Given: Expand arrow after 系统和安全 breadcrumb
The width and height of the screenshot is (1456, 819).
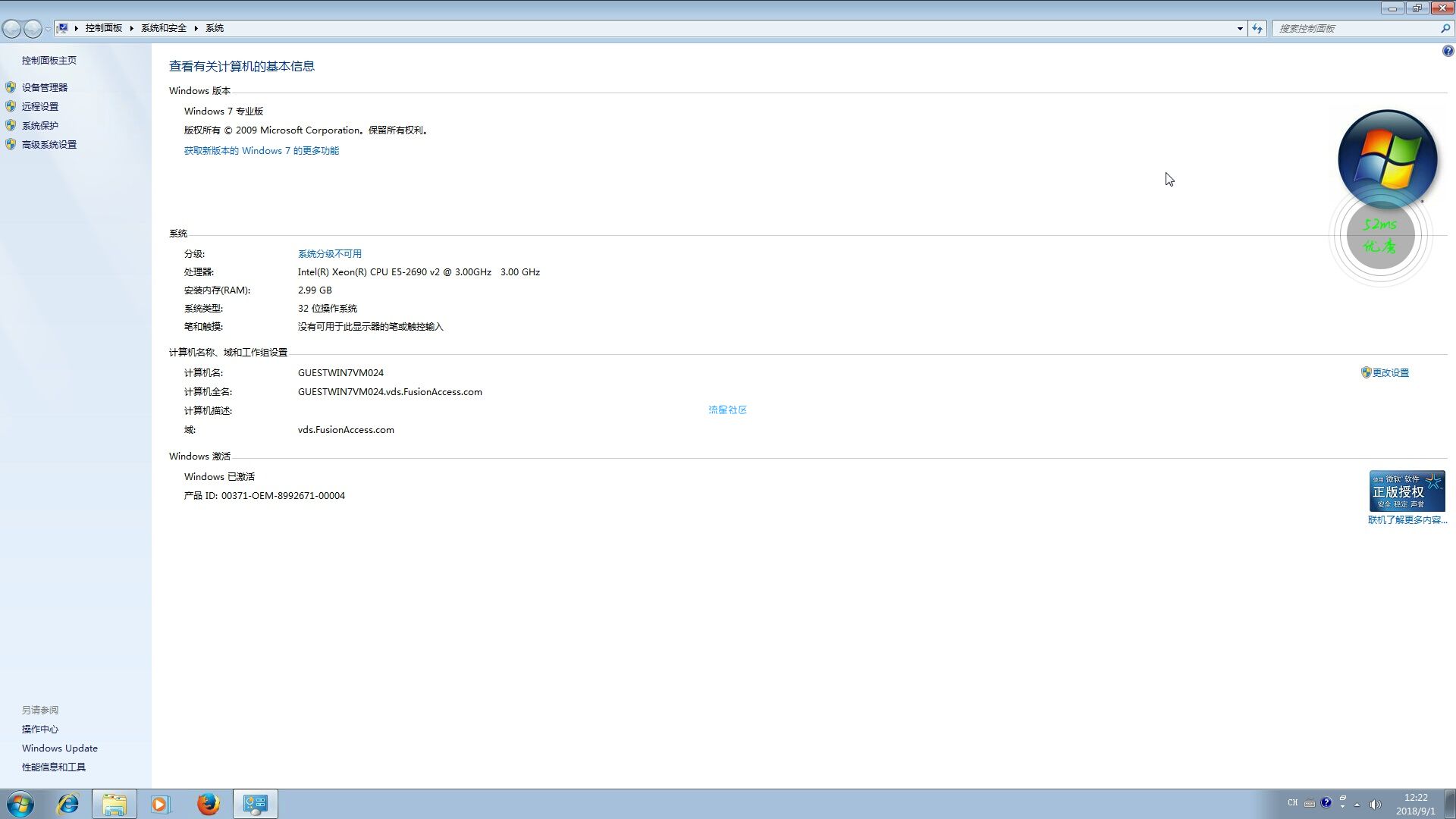Looking at the screenshot, I should pos(196,28).
